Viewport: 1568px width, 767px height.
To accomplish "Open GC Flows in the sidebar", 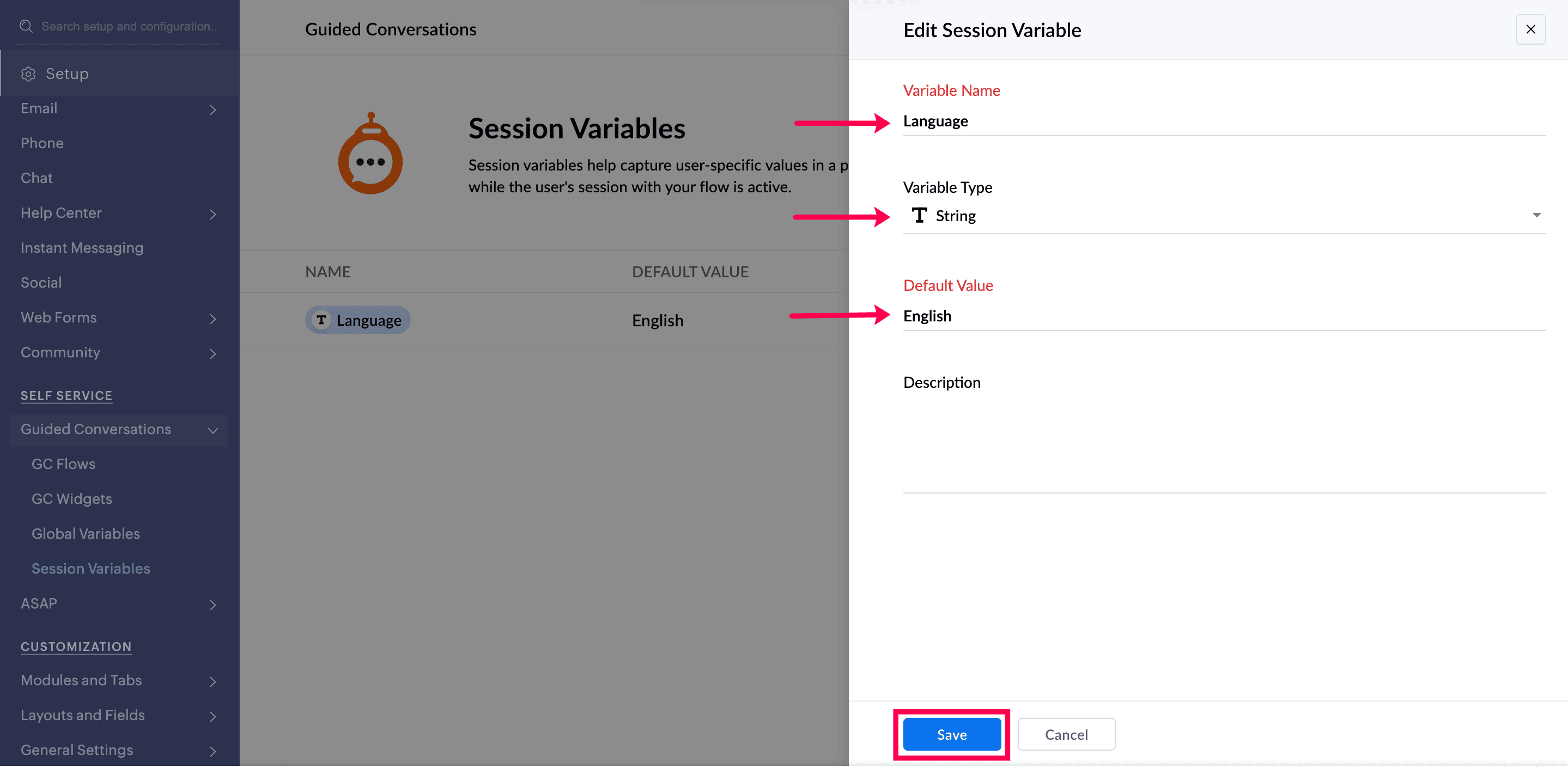I will point(63,465).
